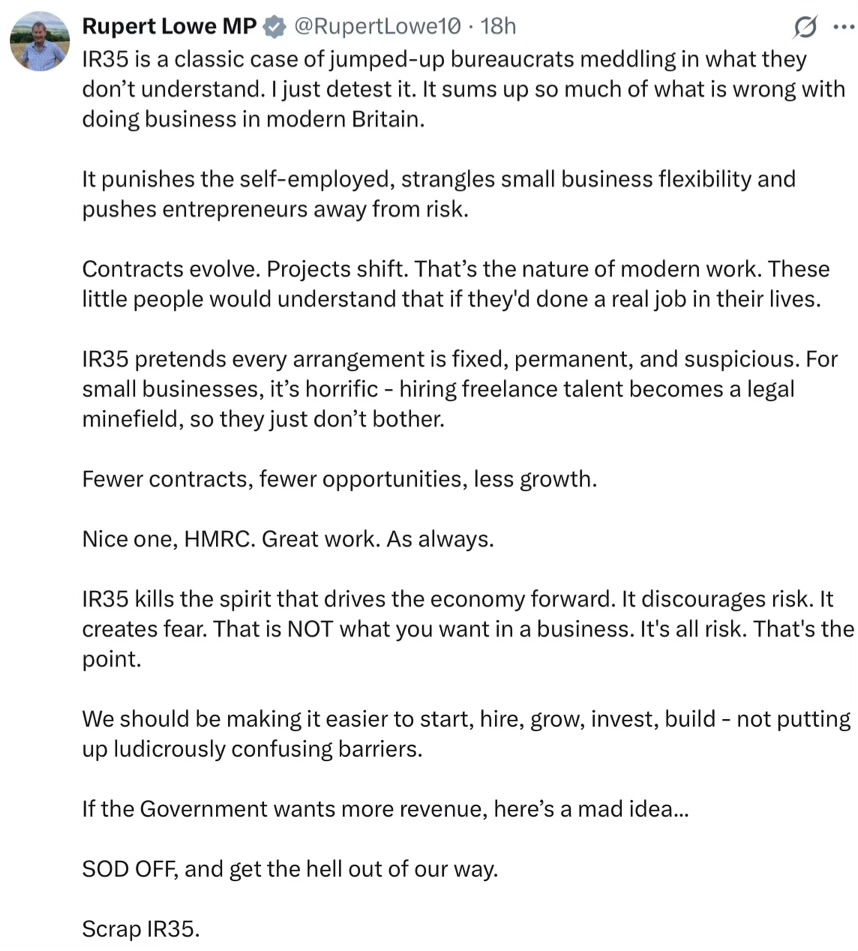Click the line beginning 'IR35 pretends every arrangement'
The image size is (858, 951).
(460, 359)
